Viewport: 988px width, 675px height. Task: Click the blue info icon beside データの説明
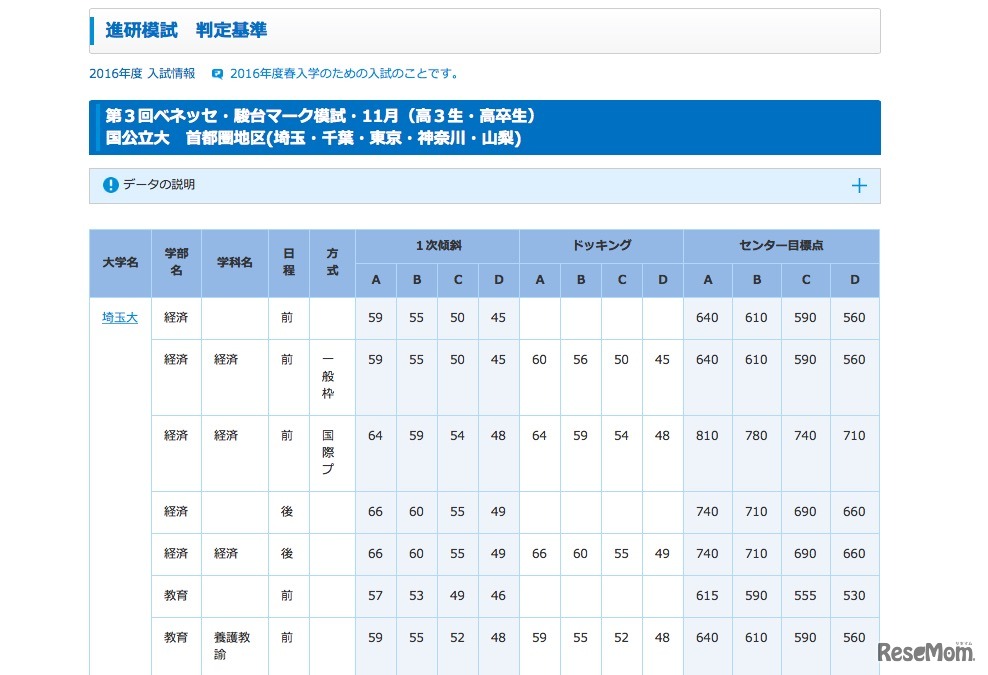coord(110,185)
